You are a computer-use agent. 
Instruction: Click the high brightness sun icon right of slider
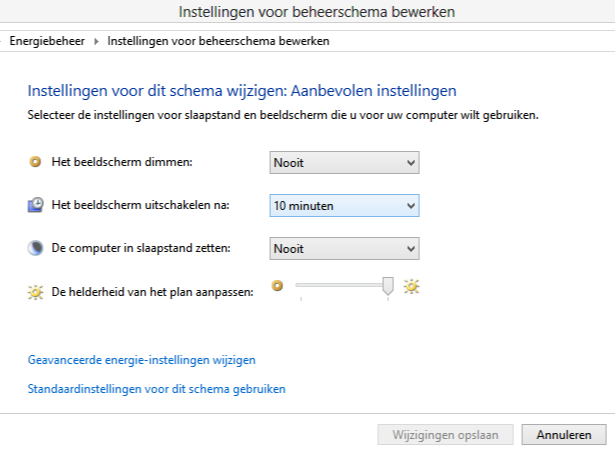pyautogui.click(x=411, y=286)
